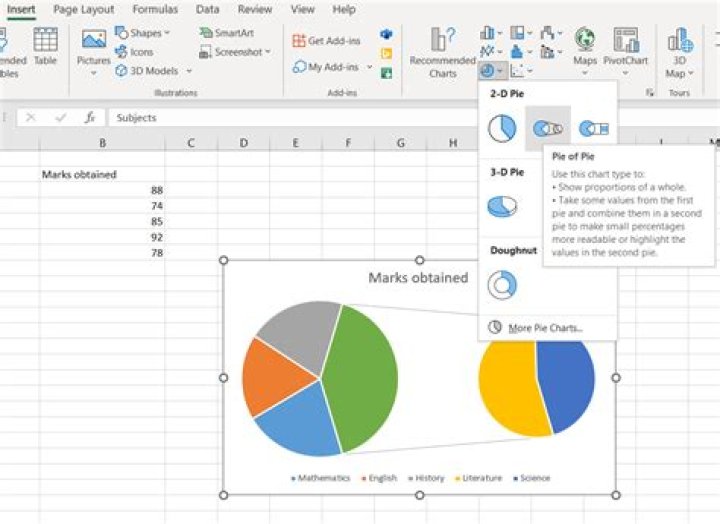Select the Pie of Pie chart type
720x524 pixels.
547,128
